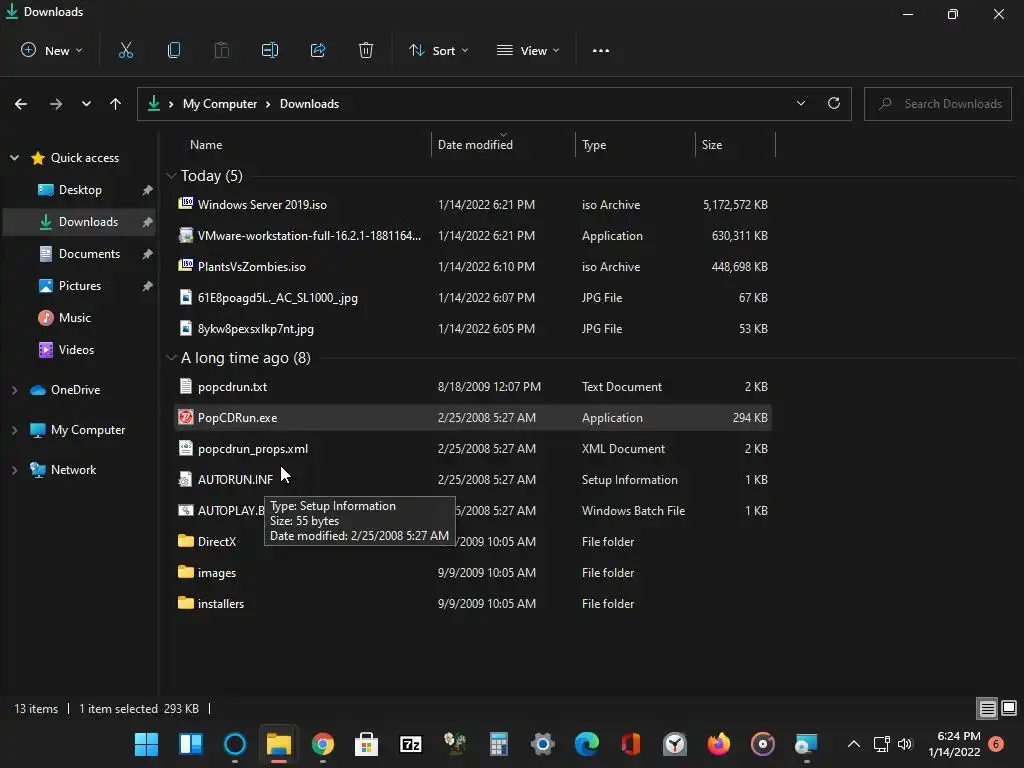
Task: Refresh the Downloads folder view
Action: [x=834, y=103]
